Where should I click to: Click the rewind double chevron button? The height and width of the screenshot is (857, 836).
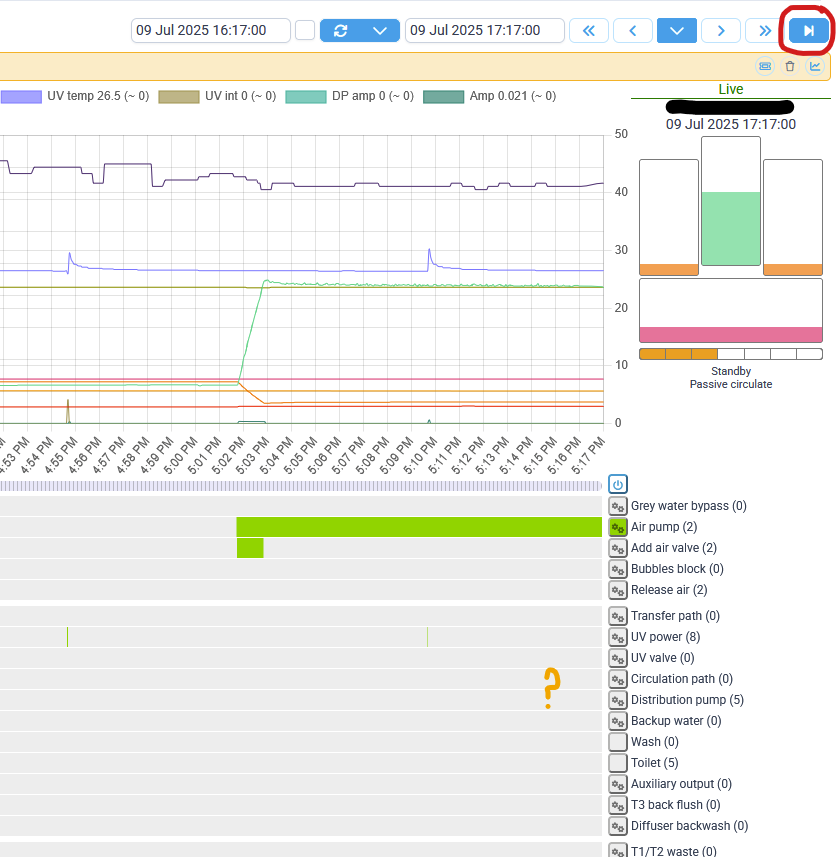point(588,31)
